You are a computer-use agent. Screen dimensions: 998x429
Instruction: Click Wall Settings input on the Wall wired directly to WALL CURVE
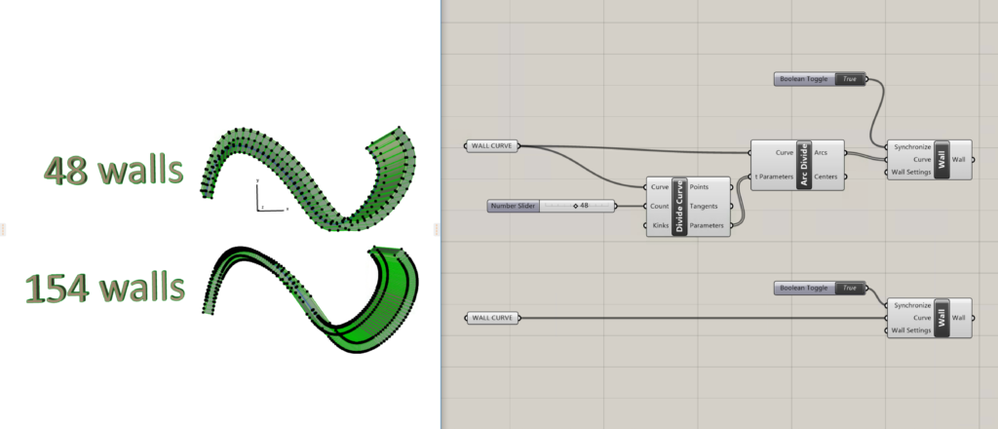click(x=911, y=330)
